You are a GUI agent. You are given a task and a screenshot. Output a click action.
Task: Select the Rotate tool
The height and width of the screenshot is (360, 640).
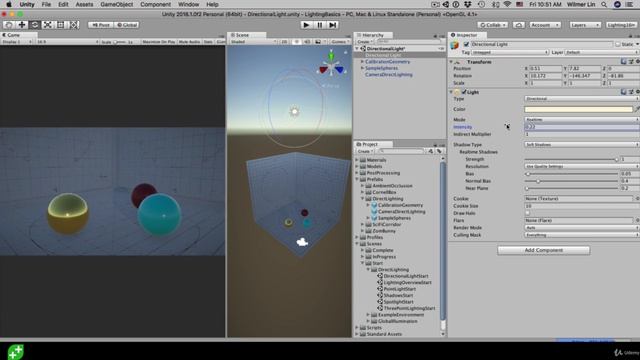click(x=35, y=25)
